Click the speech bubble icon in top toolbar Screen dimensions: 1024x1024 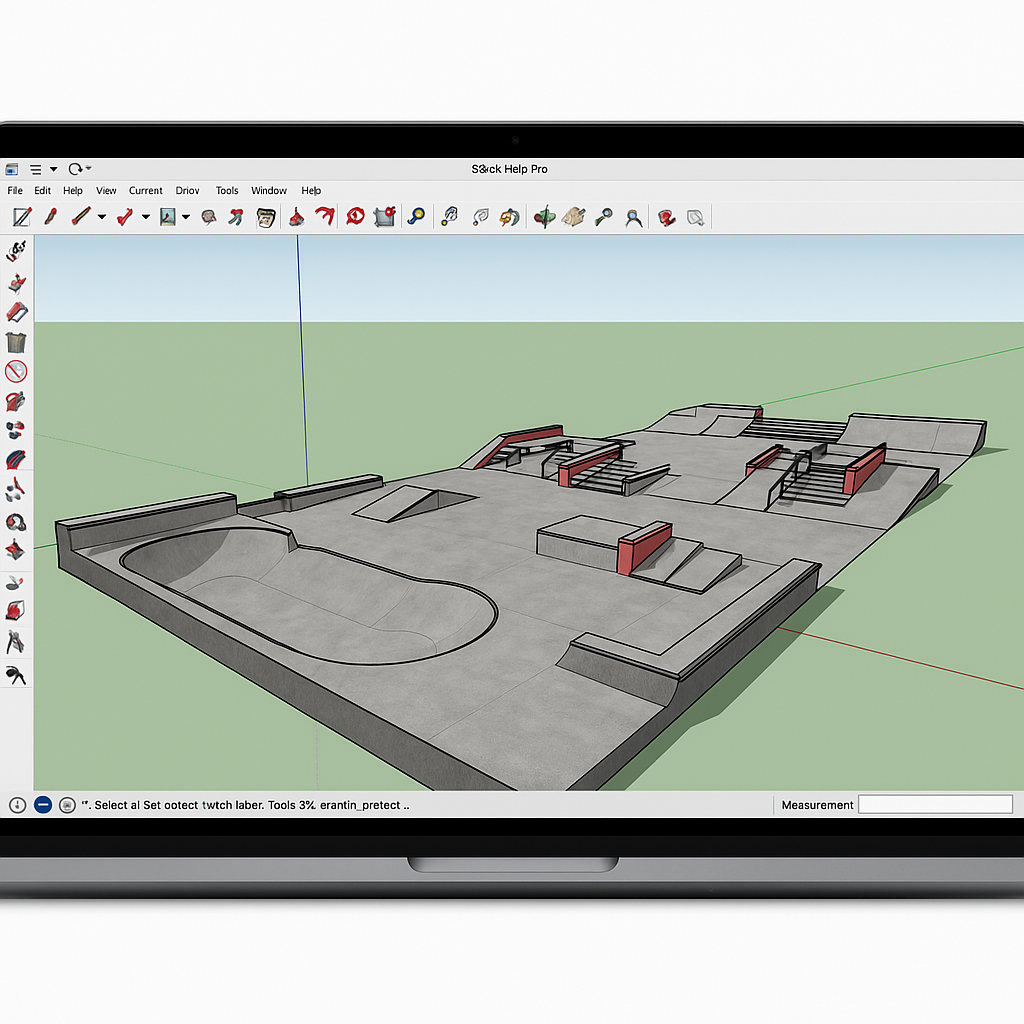tap(208, 217)
